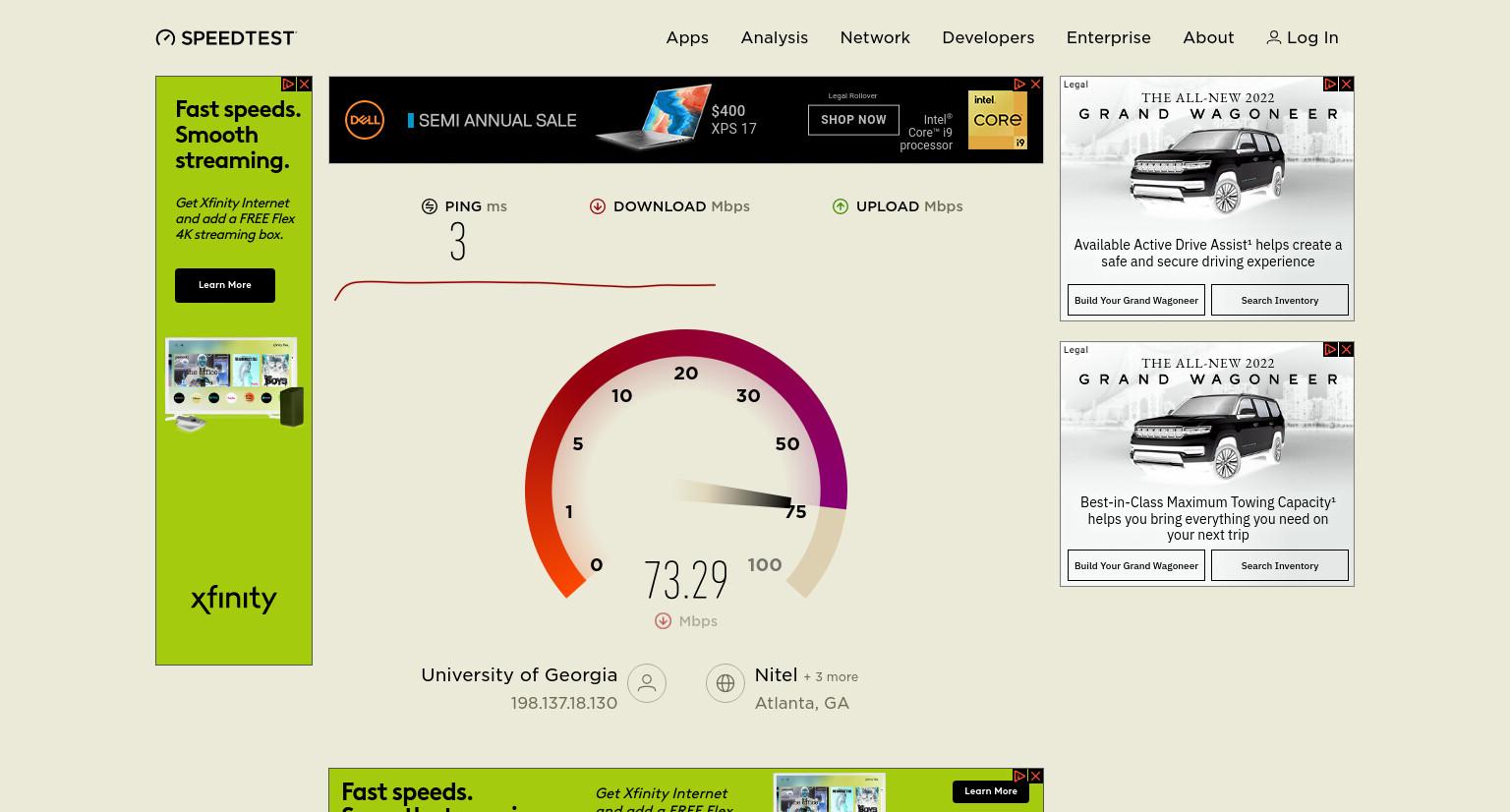Close the Dell banner ad
Image resolution: width=1510 pixels, height=812 pixels.
(x=1035, y=85)
